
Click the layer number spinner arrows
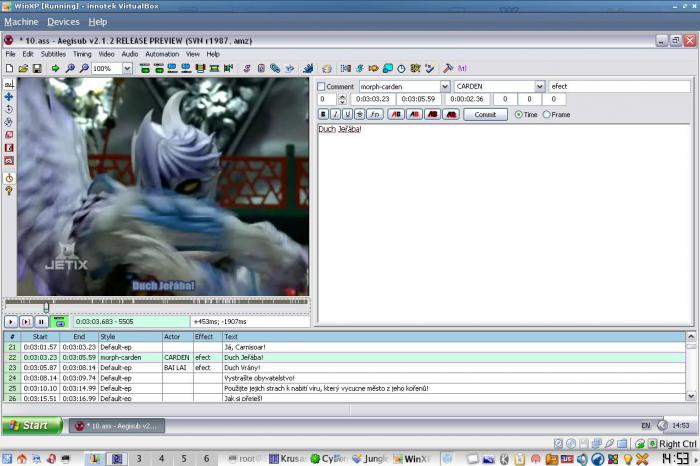coord(342,99)
